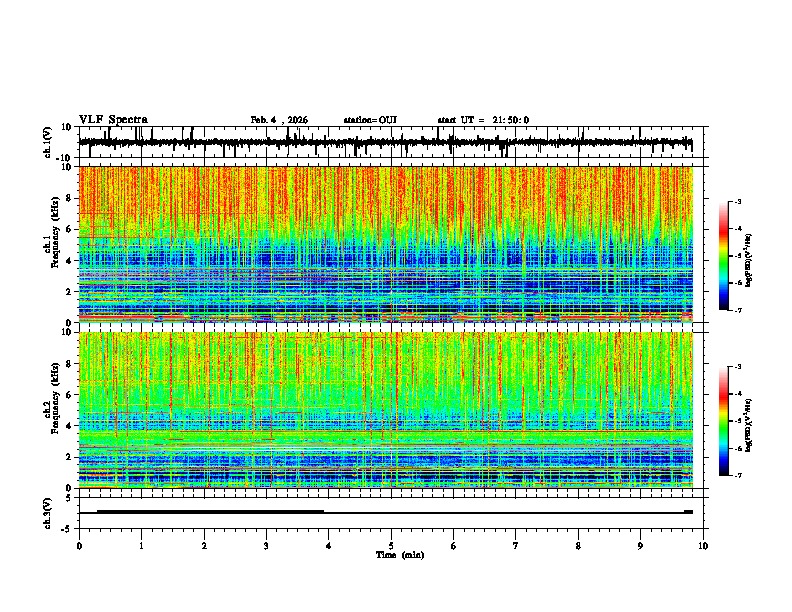The width and height of the screenshot is (792, 612).
Task: Click the "VLF Spectra" plot title
Action: pyautogui.click(x=113, y=120)
